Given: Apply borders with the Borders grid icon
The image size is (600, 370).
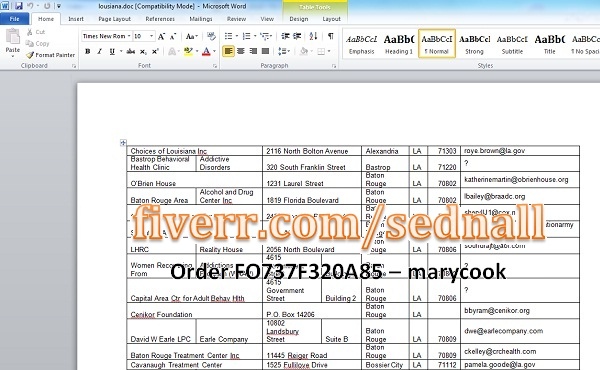Looking at the screenshot, I should (321, 51).
